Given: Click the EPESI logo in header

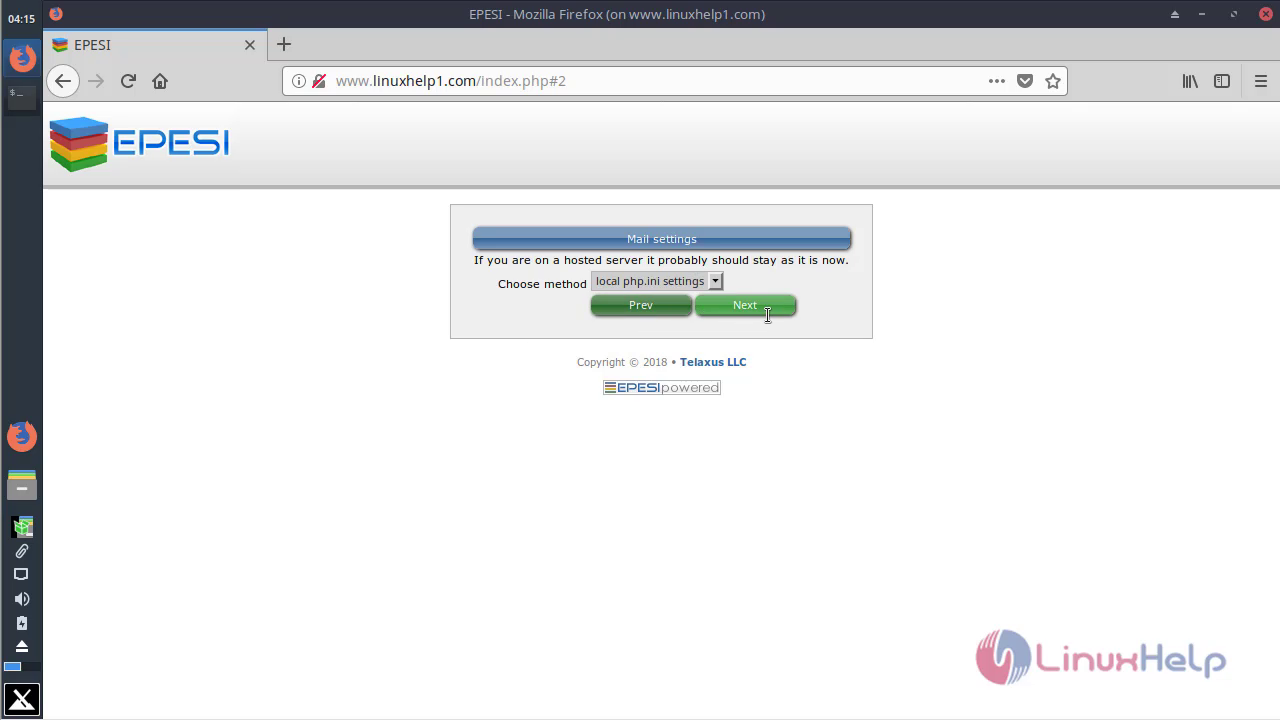Looking at the screenshot, I should [139, 144].
